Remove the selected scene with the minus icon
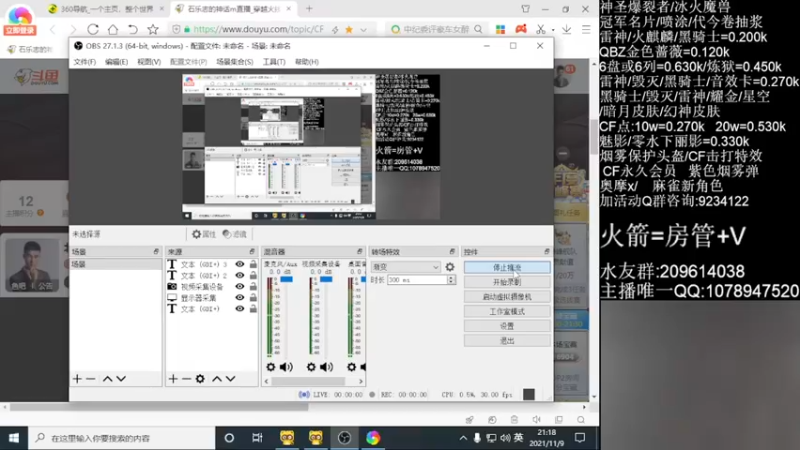800x450 pixels. [91, 379]
